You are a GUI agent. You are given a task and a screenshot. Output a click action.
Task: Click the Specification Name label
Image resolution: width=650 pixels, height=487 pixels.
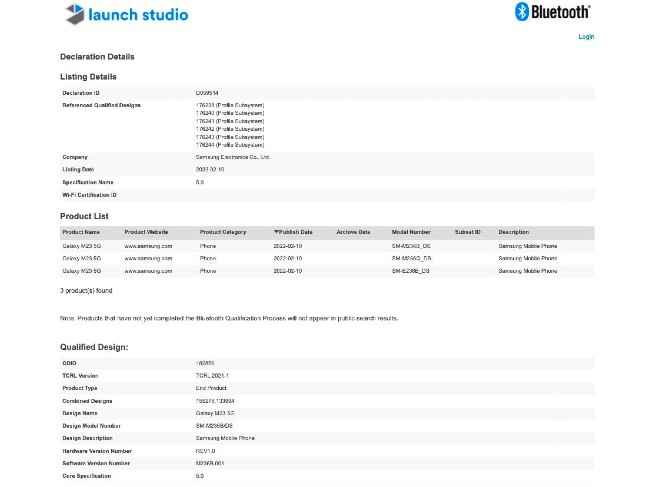87,182
